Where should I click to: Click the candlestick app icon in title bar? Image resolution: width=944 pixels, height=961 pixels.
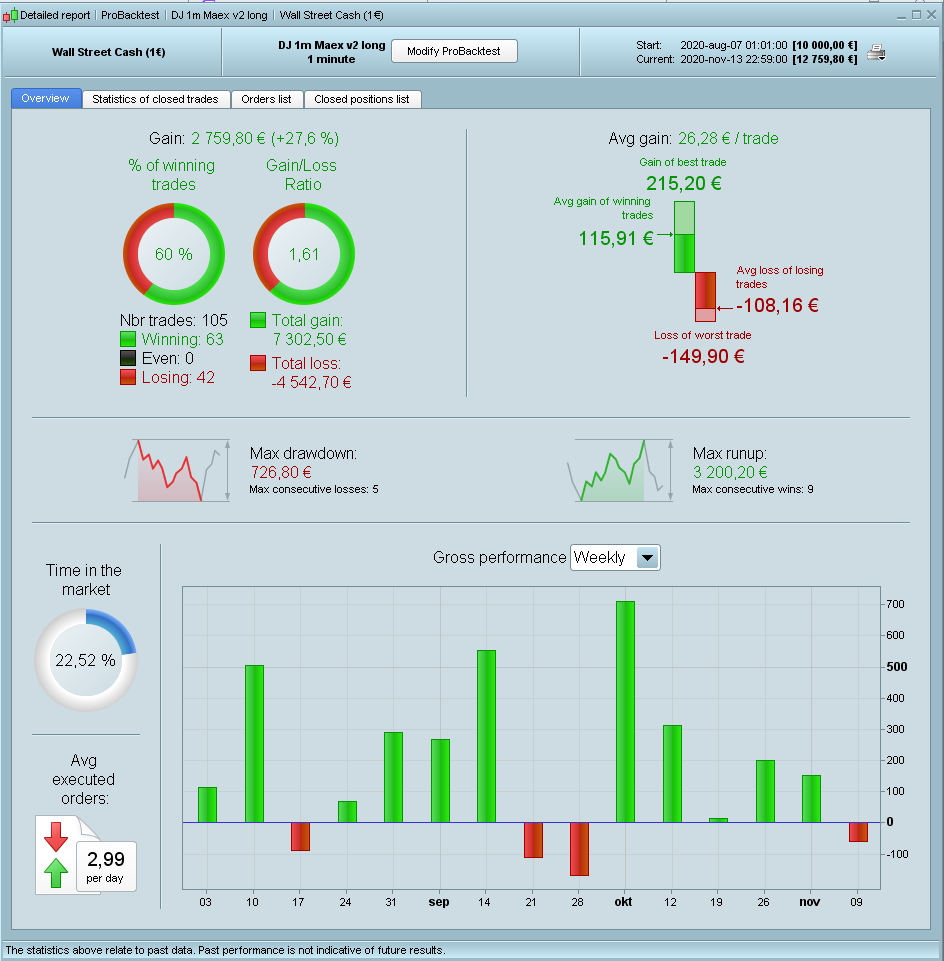click(x=10, y=16)
